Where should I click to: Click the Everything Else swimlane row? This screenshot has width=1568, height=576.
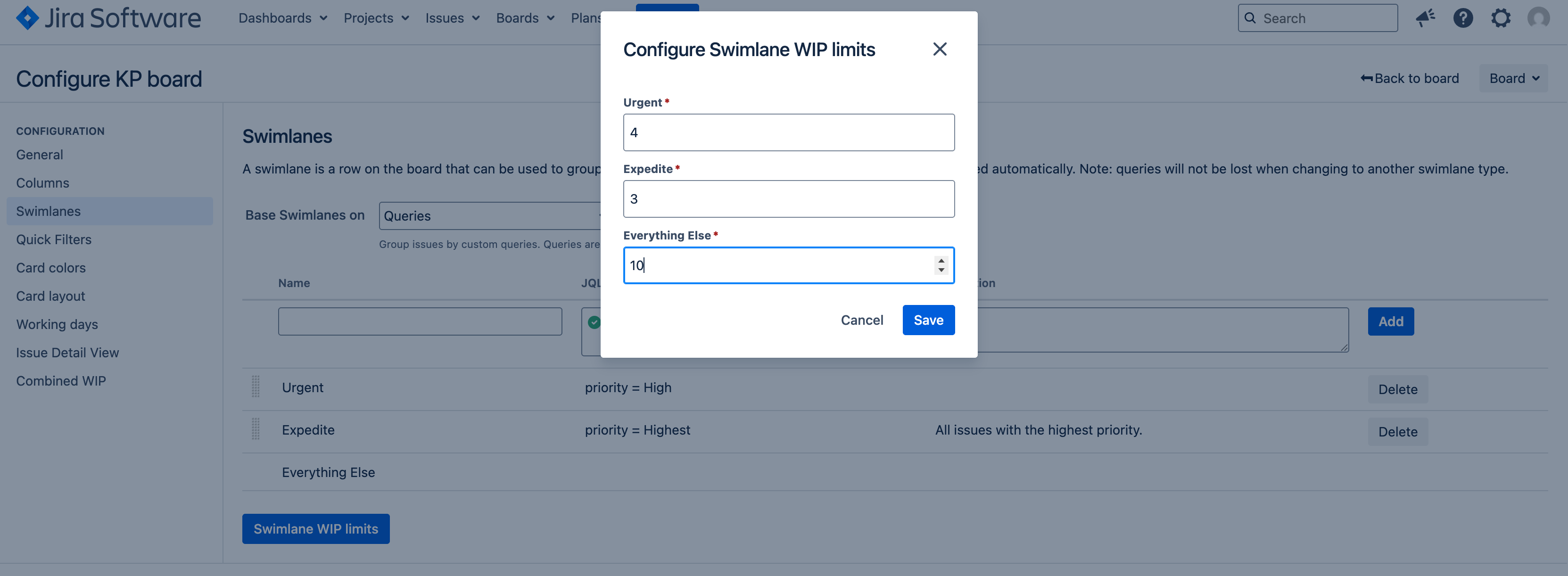895,472
